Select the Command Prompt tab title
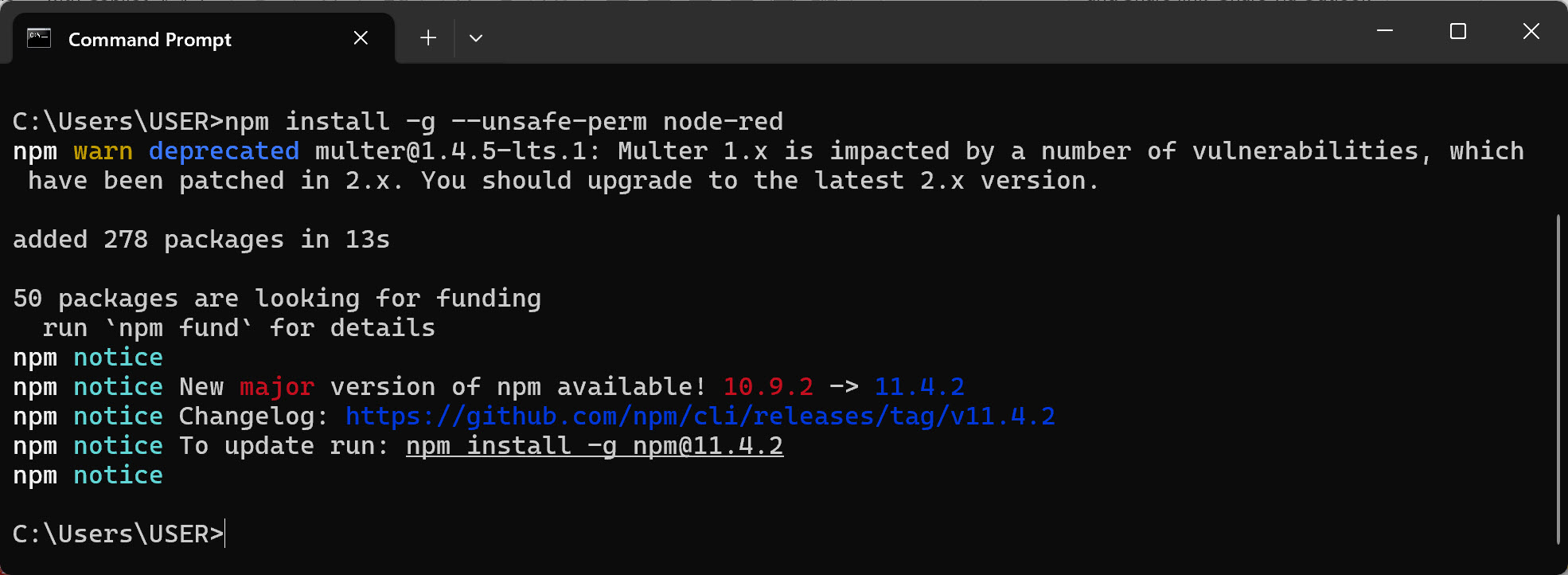This screenshot has height=575, width=1568. point(150,40)
